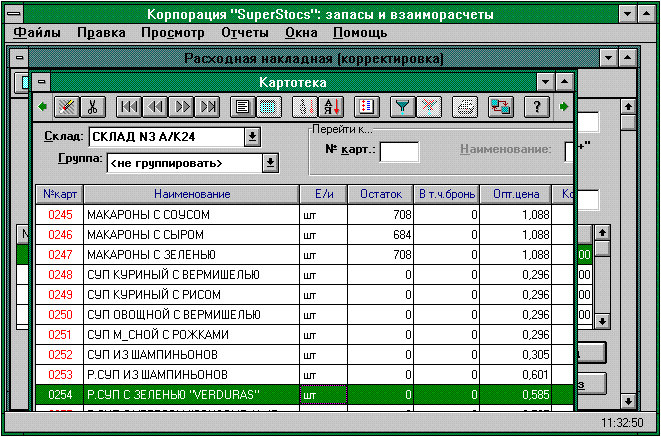The height and width of the screenshot is (437, 661).
Task: Jump to the first record button
Action: coord(129,107)
